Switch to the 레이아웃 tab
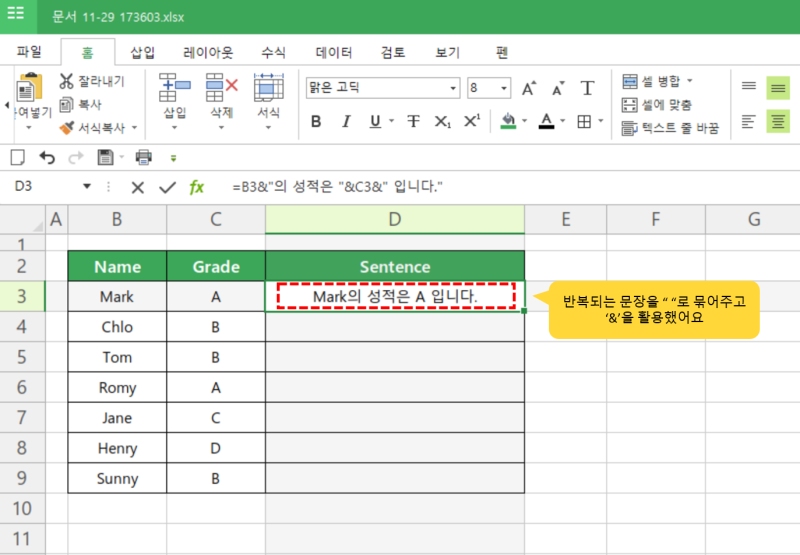The image size is (800, 555). [208, 52]
